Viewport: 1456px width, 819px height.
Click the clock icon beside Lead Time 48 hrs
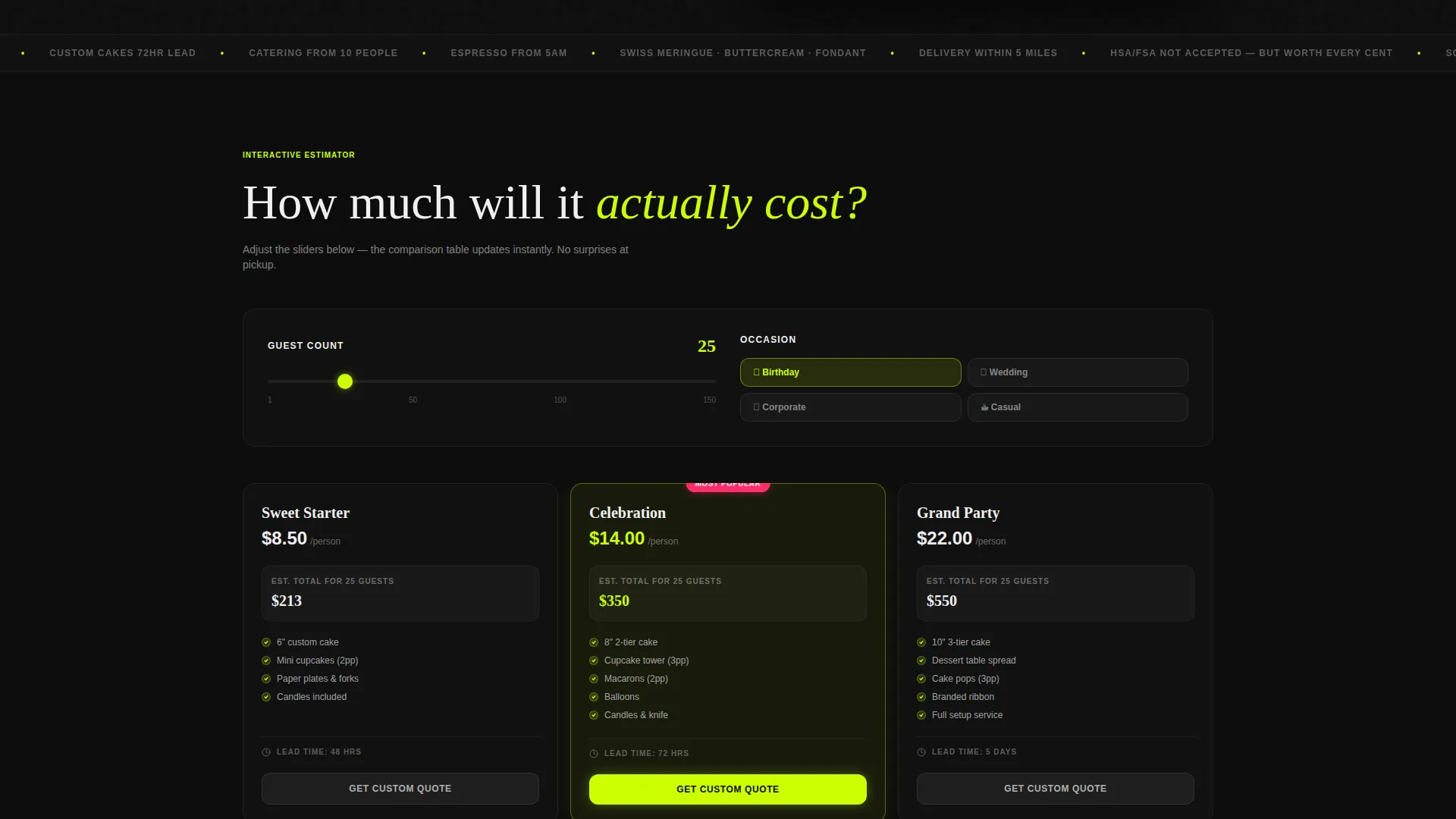[x=266, y=752]
